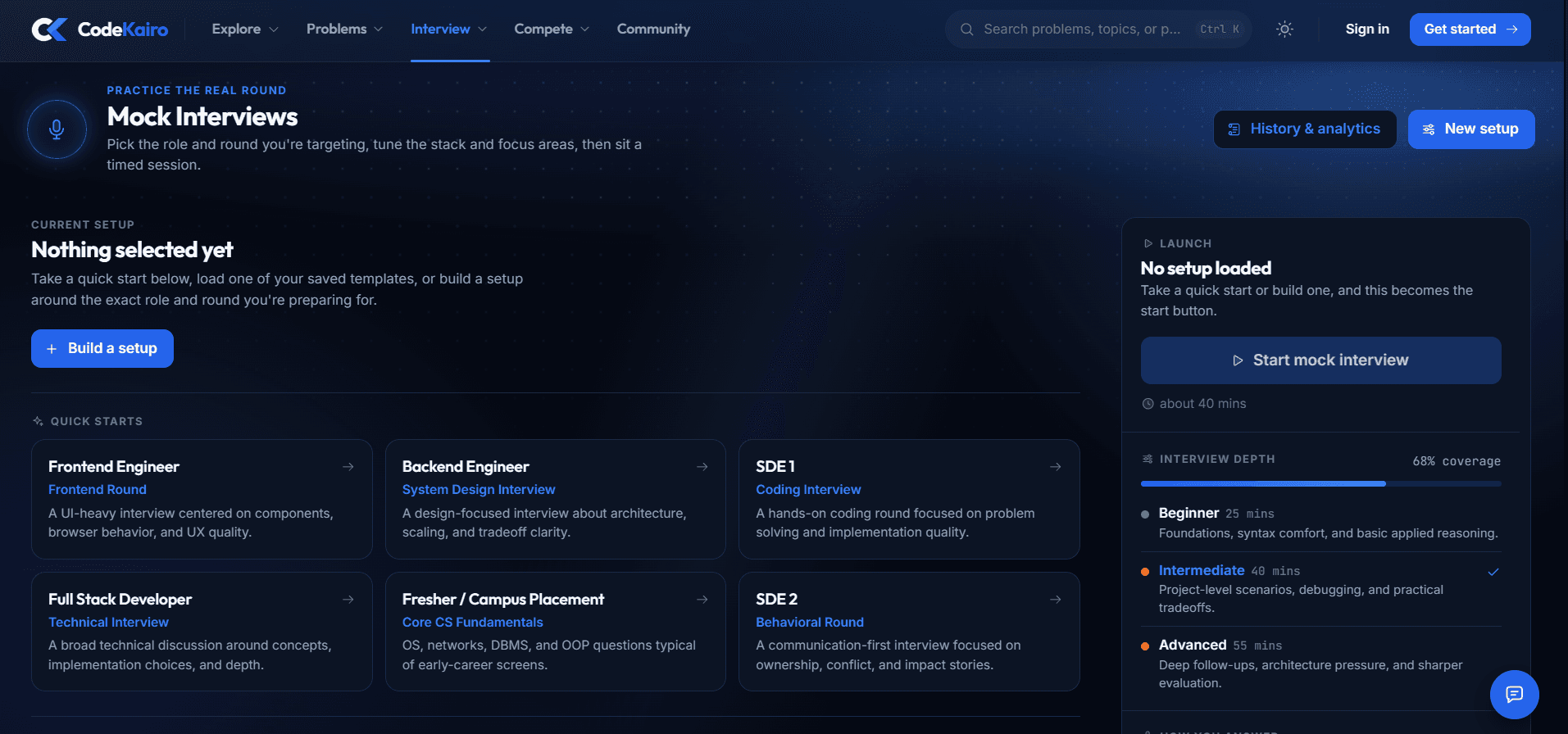Select the Beginner 25 mins depth option

click(x=1321, y=523)
